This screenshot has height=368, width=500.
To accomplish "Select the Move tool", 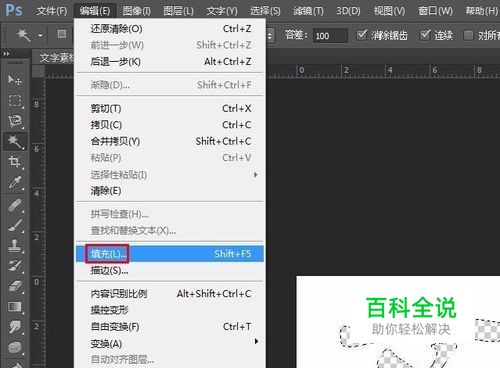I will coord(15,80).
